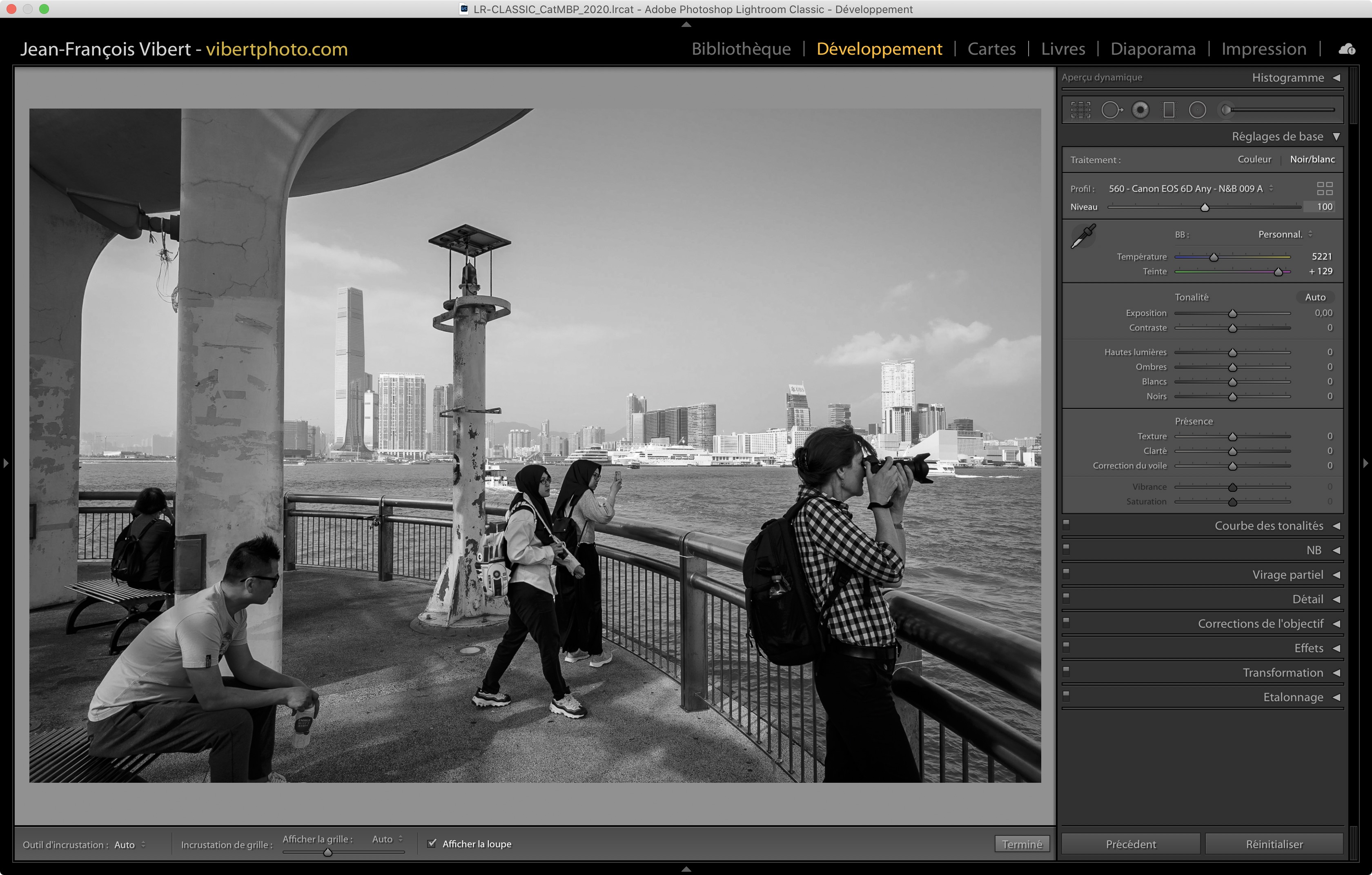Click the Réinitialiser button

(x=1274, y=844)
